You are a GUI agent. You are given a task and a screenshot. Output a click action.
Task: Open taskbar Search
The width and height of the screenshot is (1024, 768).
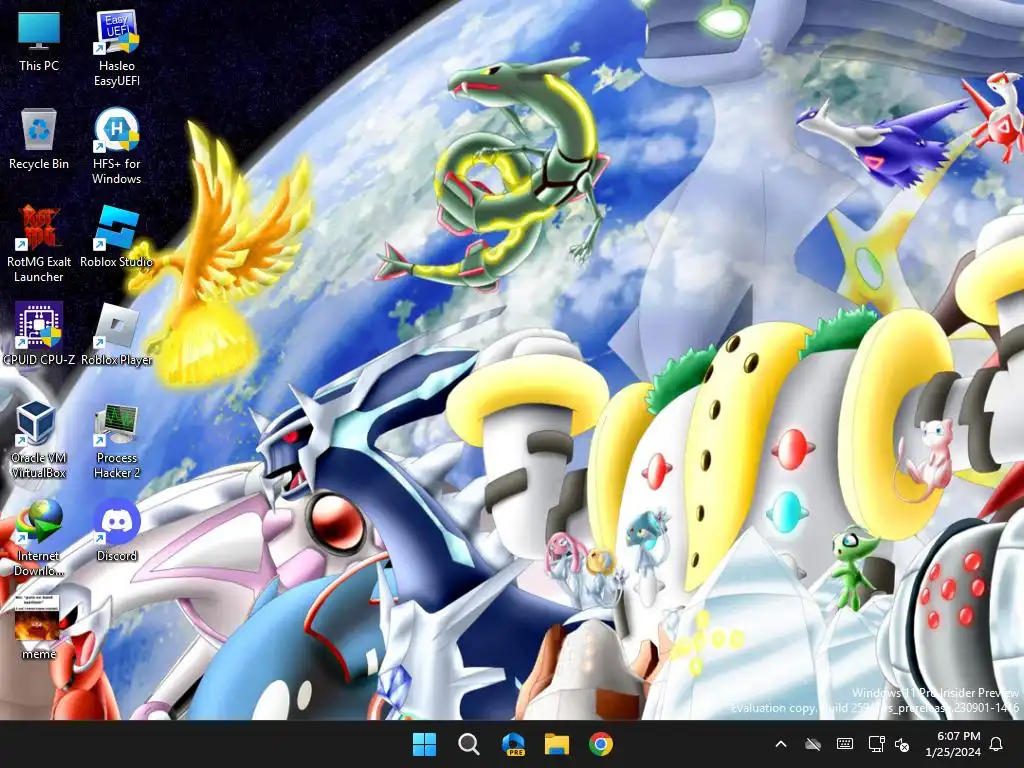pyautogui.click(x=469, y=744)
